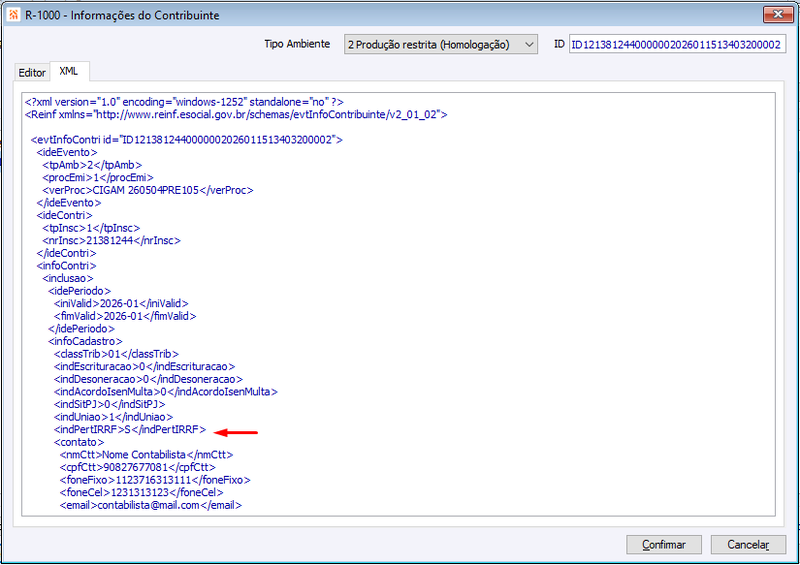Click the email contabilista@mail.com line
Image resolution: width=800 pixels, height=565 pixels.
151,505
